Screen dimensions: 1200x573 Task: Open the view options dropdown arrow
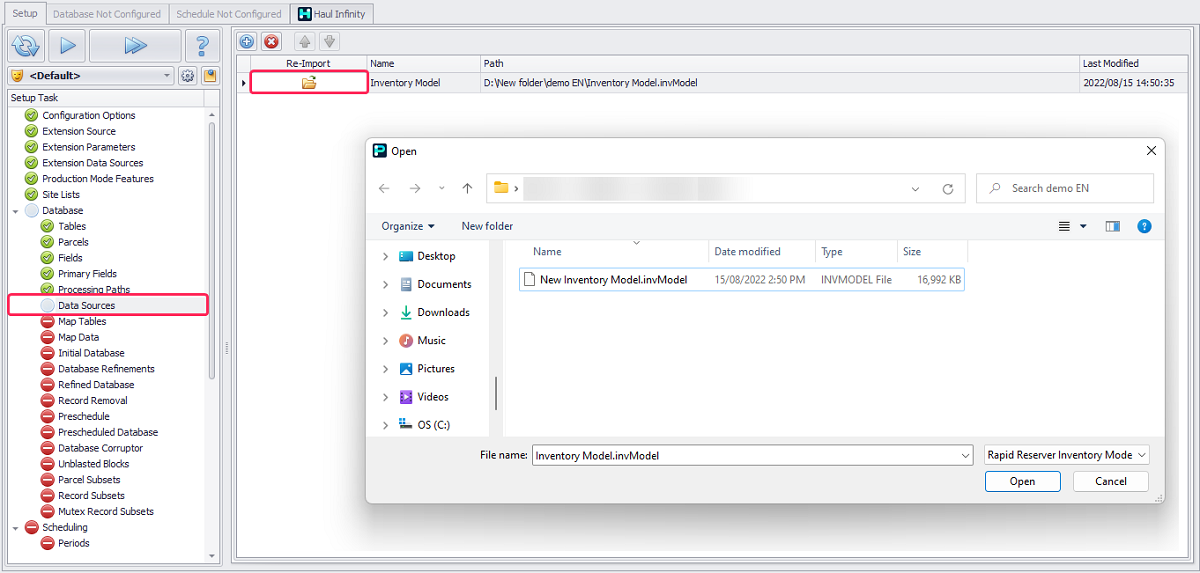[x=1083, y=226]
